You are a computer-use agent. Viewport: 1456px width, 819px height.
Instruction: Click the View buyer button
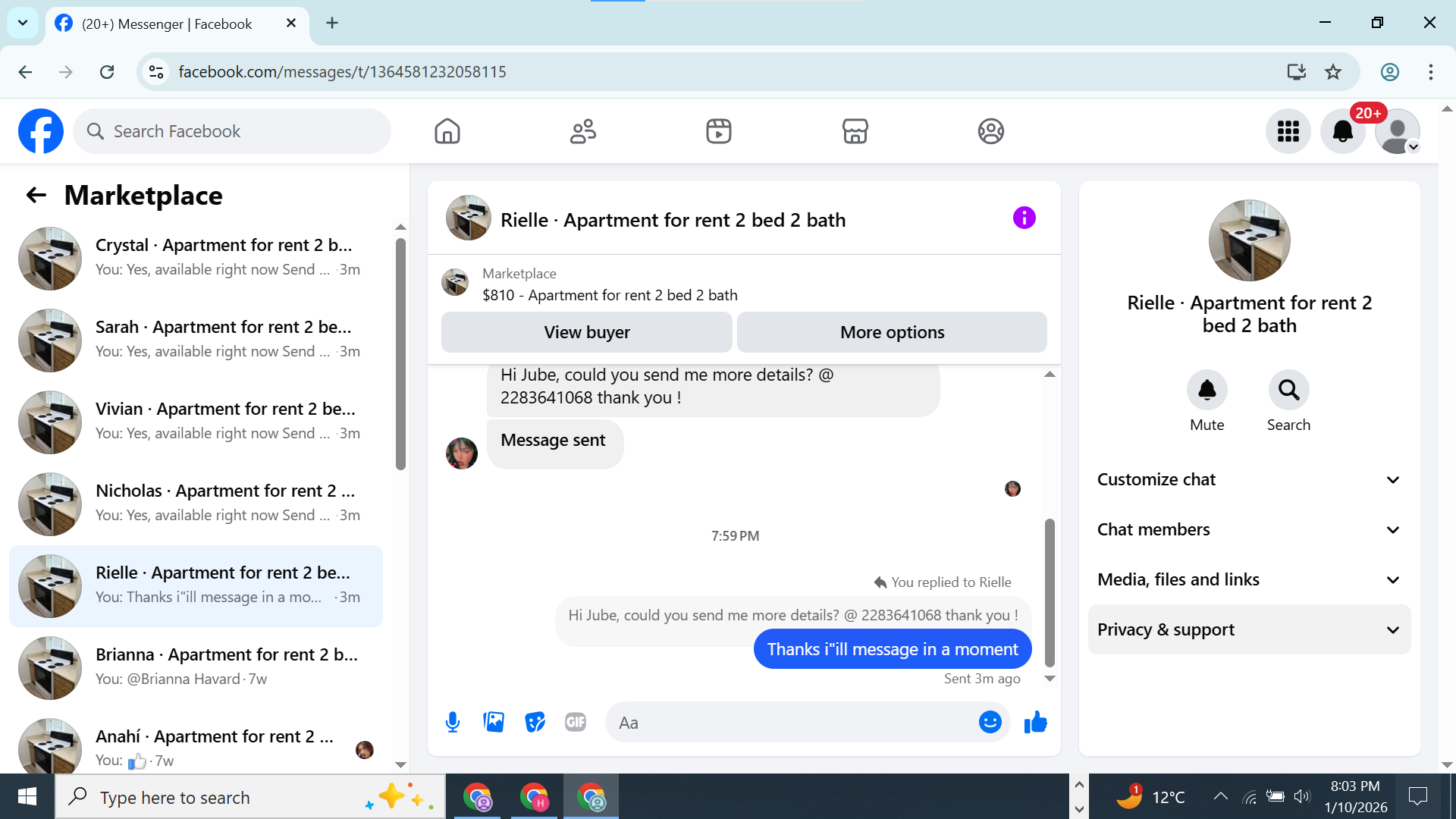click(586, 332)
